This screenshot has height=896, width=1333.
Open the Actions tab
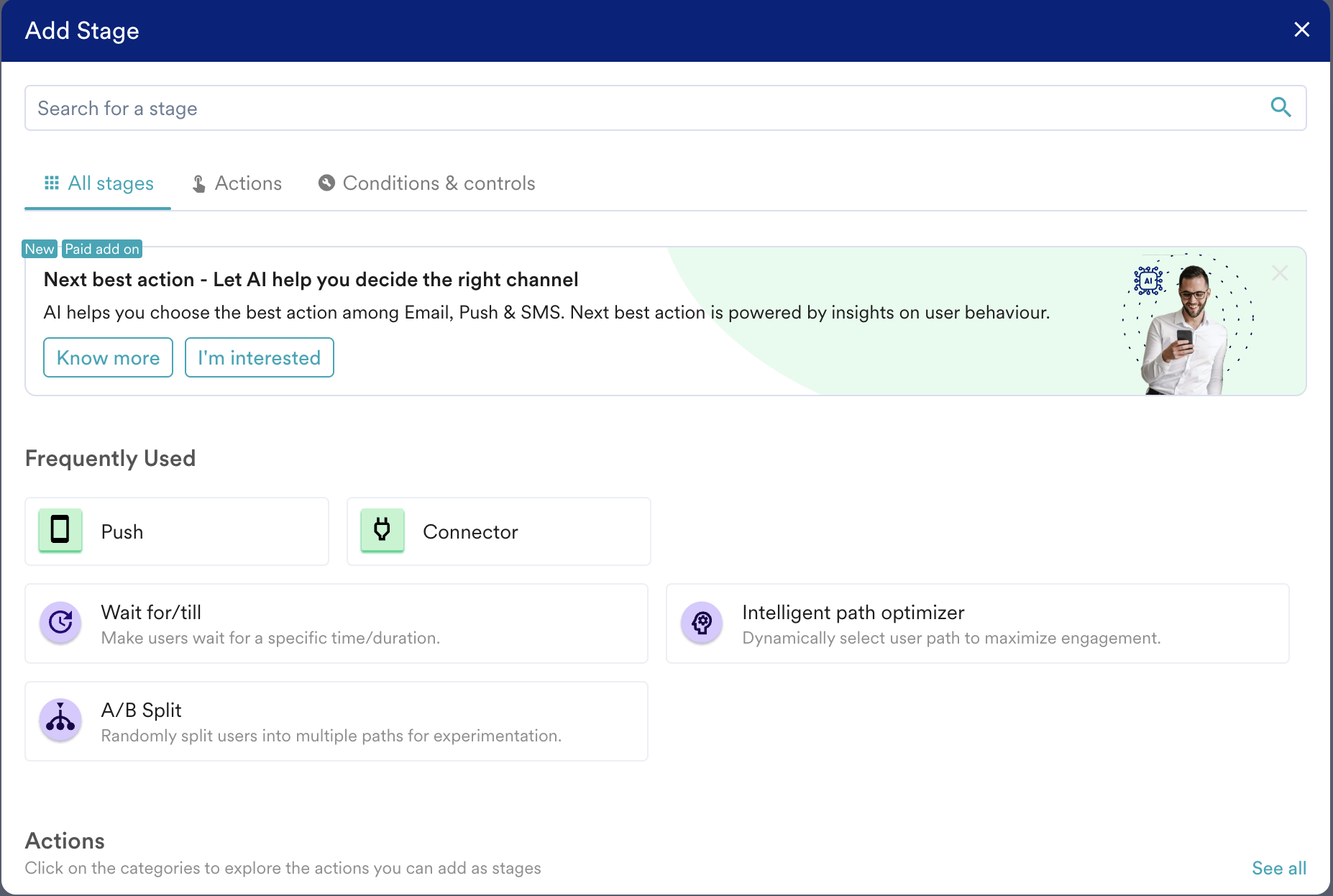[x=237, y=183]
